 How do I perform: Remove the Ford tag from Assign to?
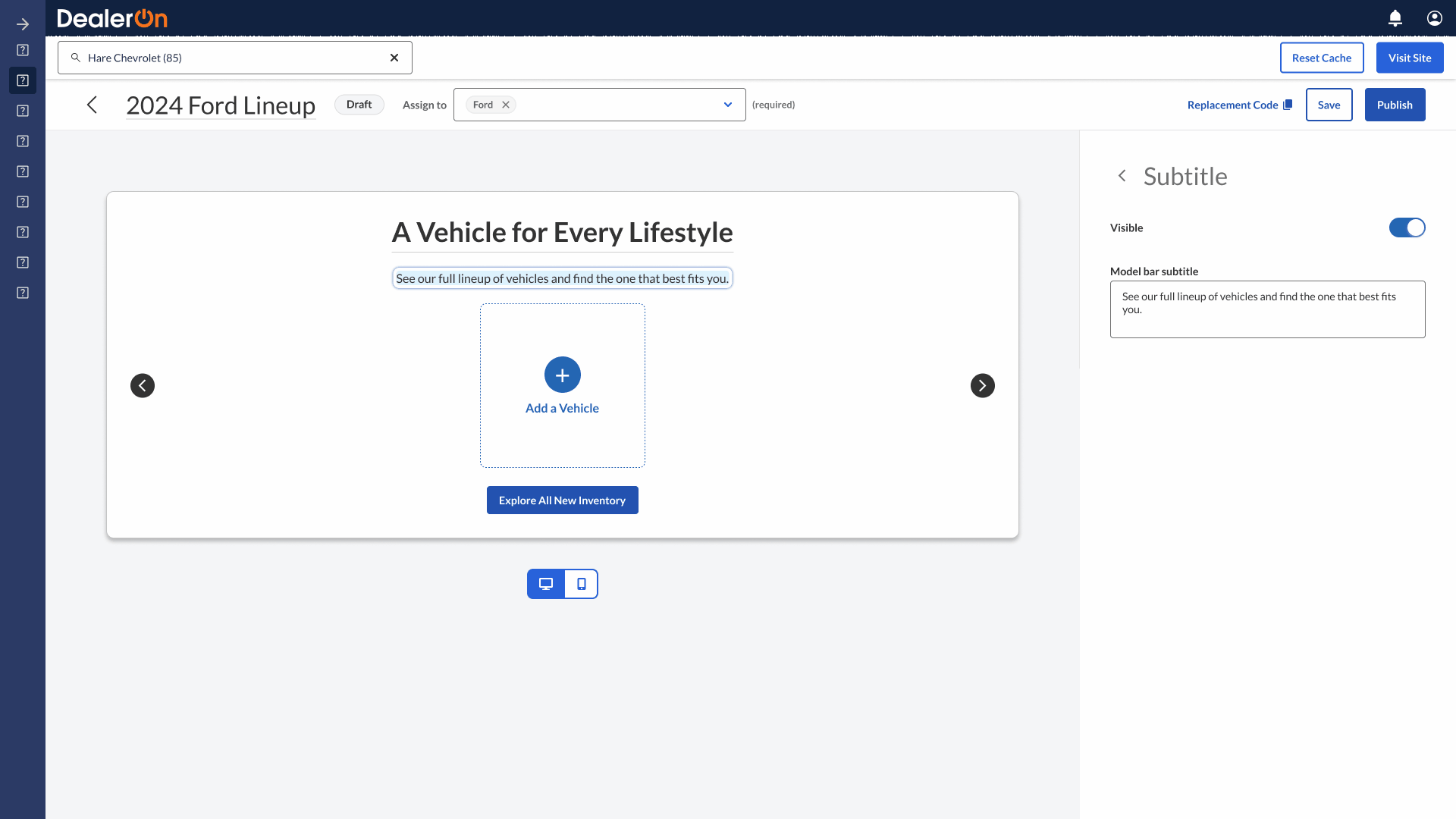506,105
